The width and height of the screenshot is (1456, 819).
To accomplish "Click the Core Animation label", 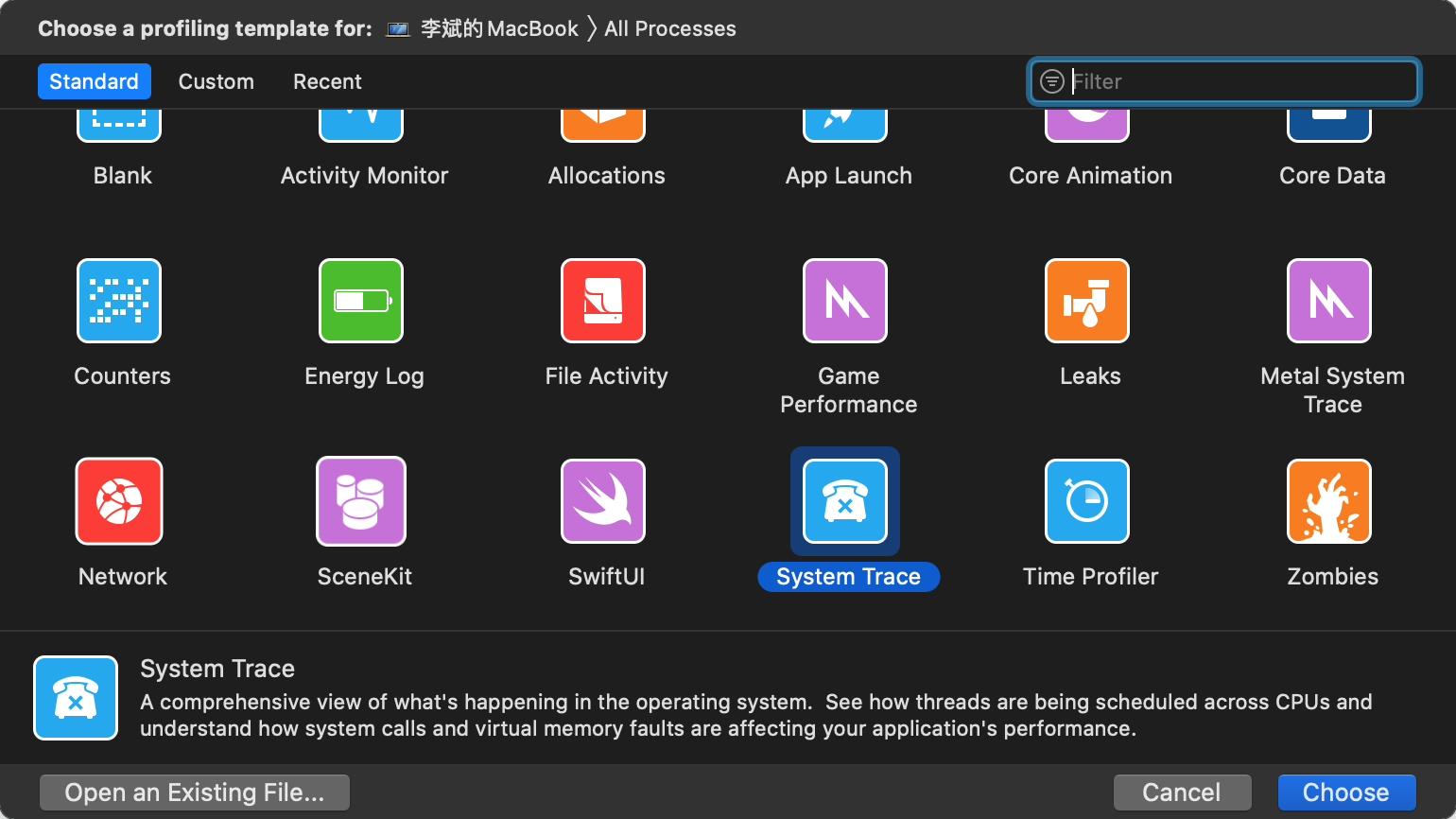I will (x=1091, y=176).
